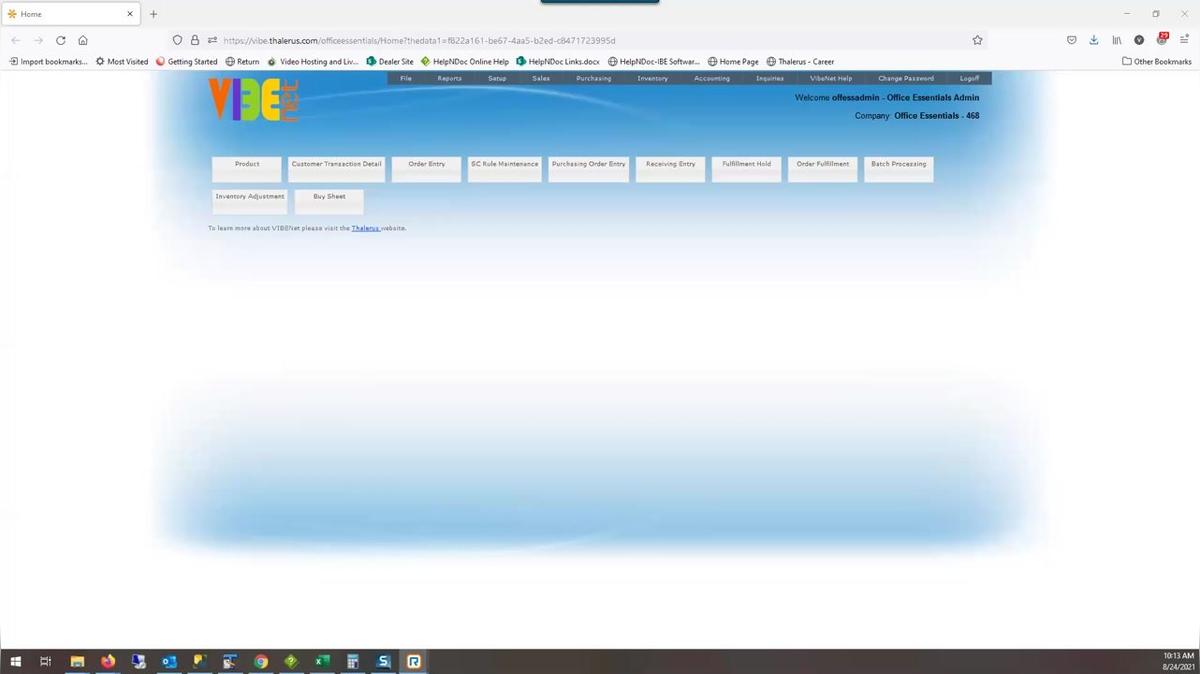This screenshot has width=1200, height=674.
Task: Click the browser home icon
Action: pos(83,40)
